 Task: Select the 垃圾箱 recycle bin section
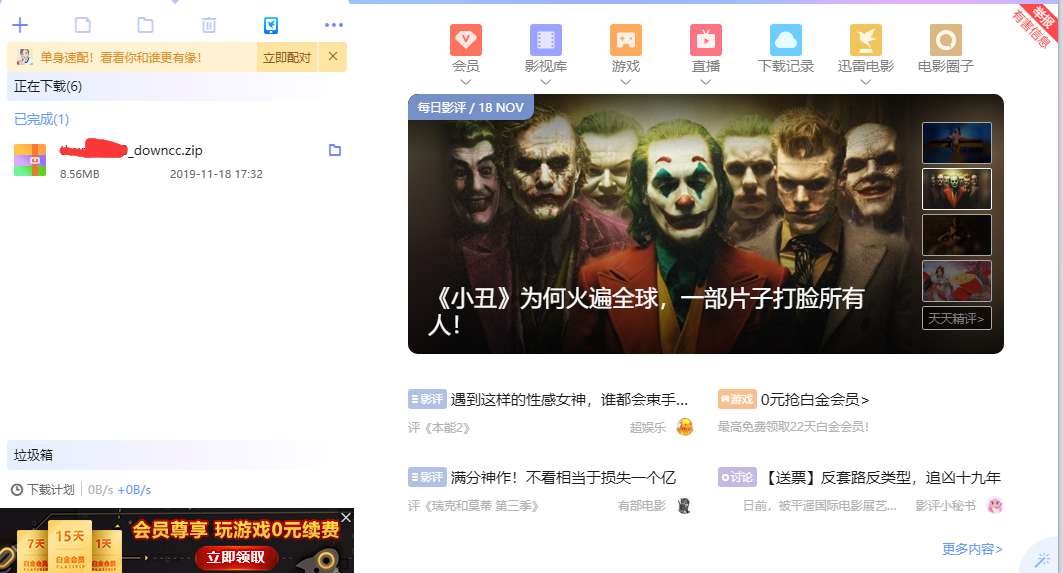coord(33,455)
